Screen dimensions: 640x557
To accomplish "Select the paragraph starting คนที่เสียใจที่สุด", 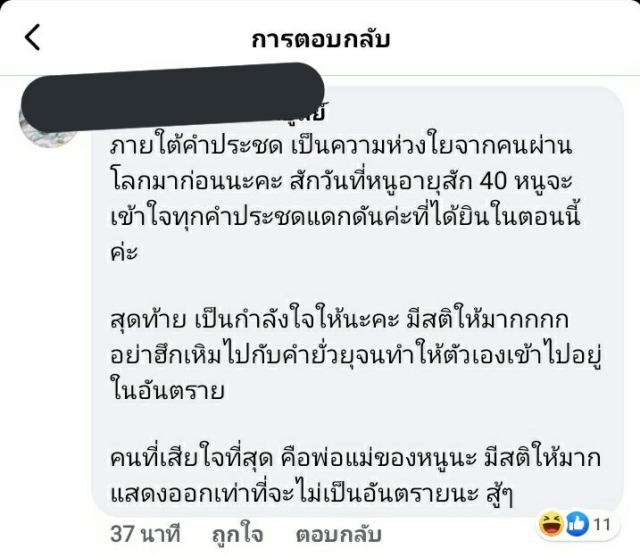I will click(x=355, y=477).
